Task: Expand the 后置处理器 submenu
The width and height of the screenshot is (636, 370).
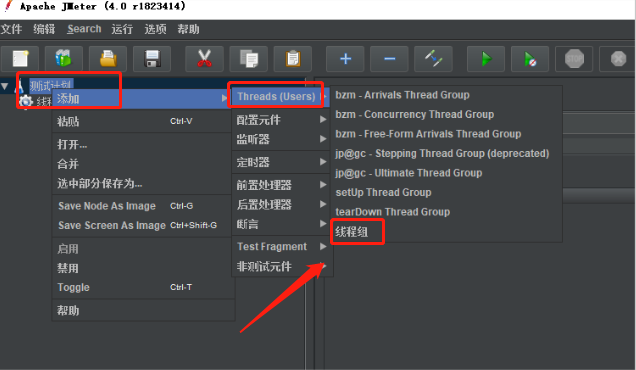Action: (x=281, y=204)
